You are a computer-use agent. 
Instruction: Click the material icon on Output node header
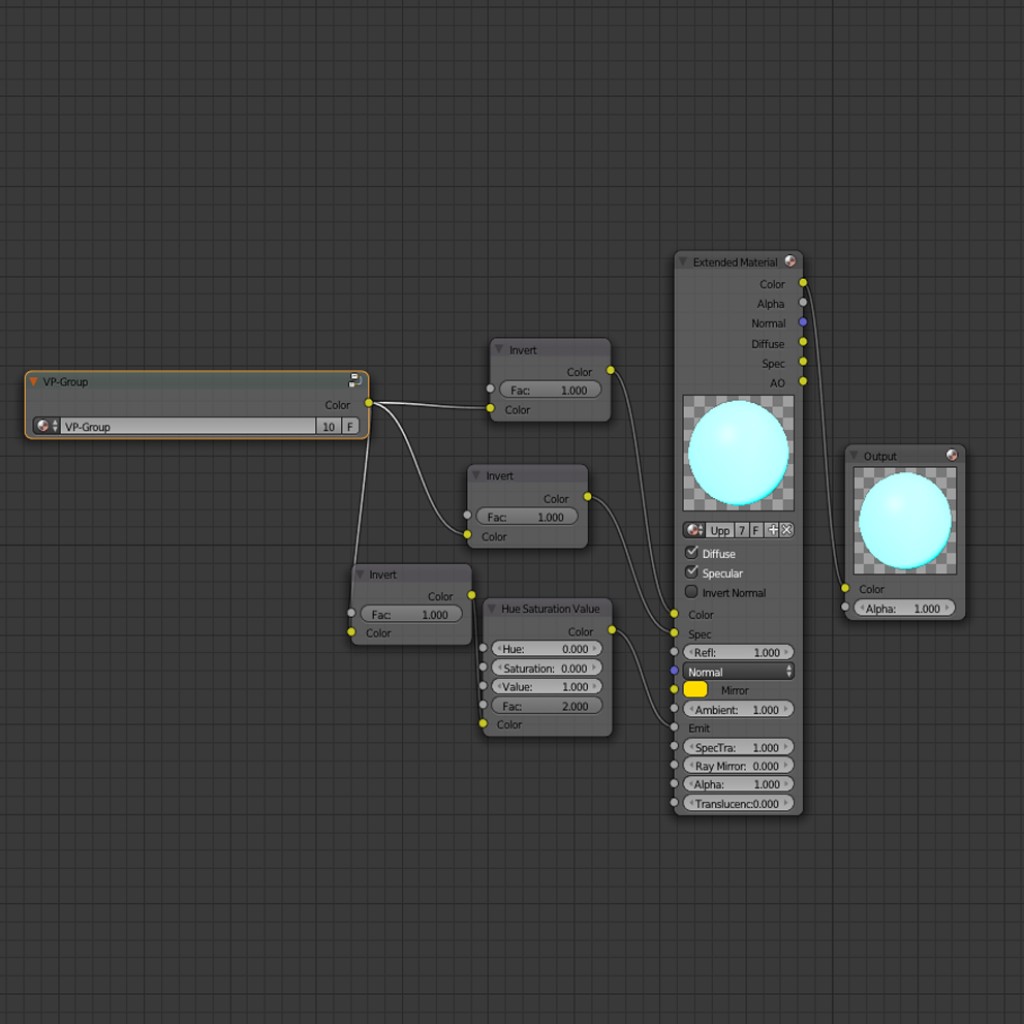[952, 455]
